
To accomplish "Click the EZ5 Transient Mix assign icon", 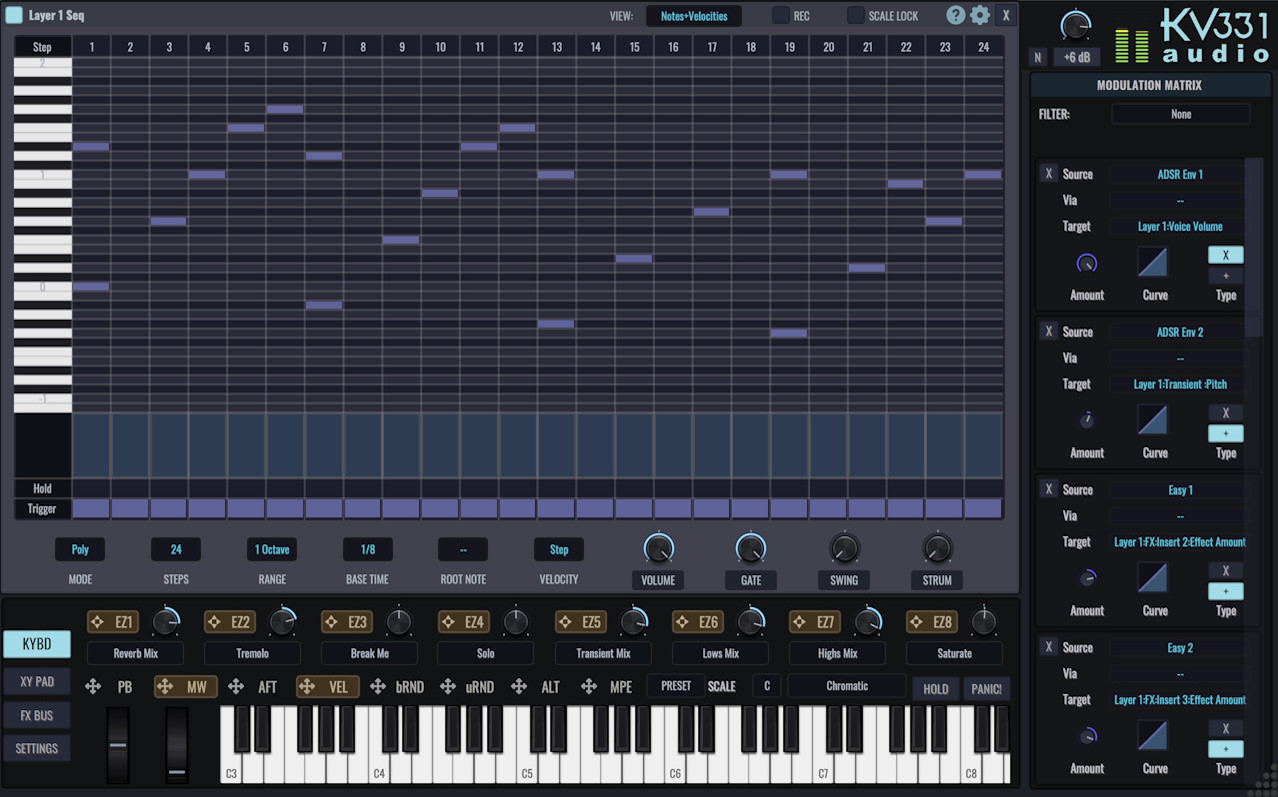I will tap(566, 622).
